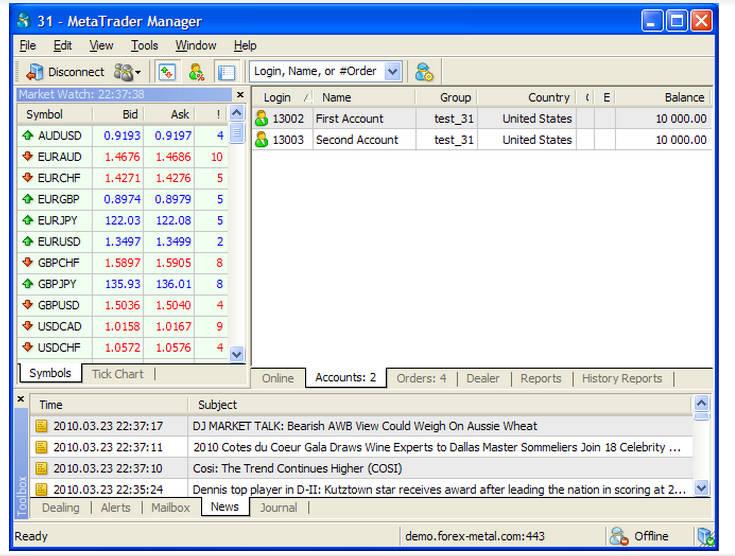Image resolution: width=735 pixels, height=556 pixels.
Task: Click the Market Watch scrollbar down arrow
Action: (237, 354)
